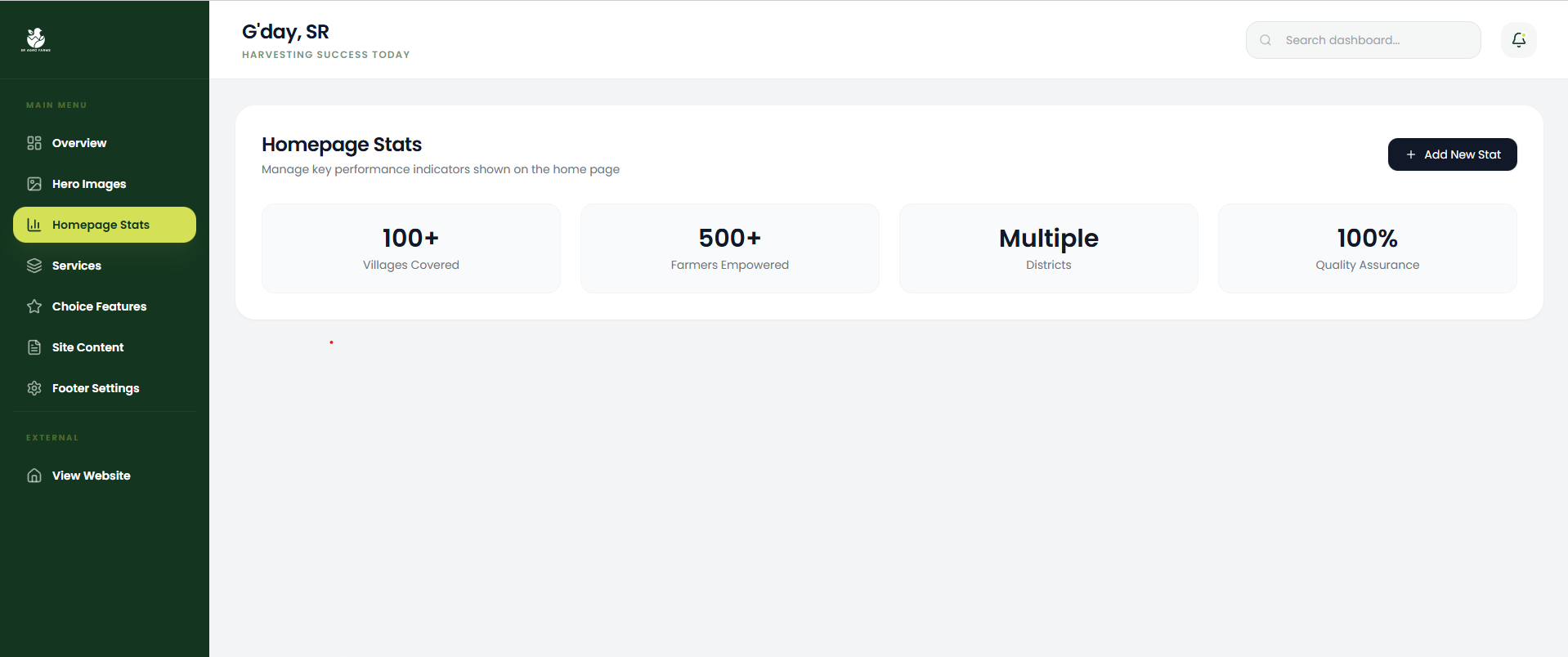Open the Services menu item
Viewport: 1568px width, 657px height.
click(77, 266)
